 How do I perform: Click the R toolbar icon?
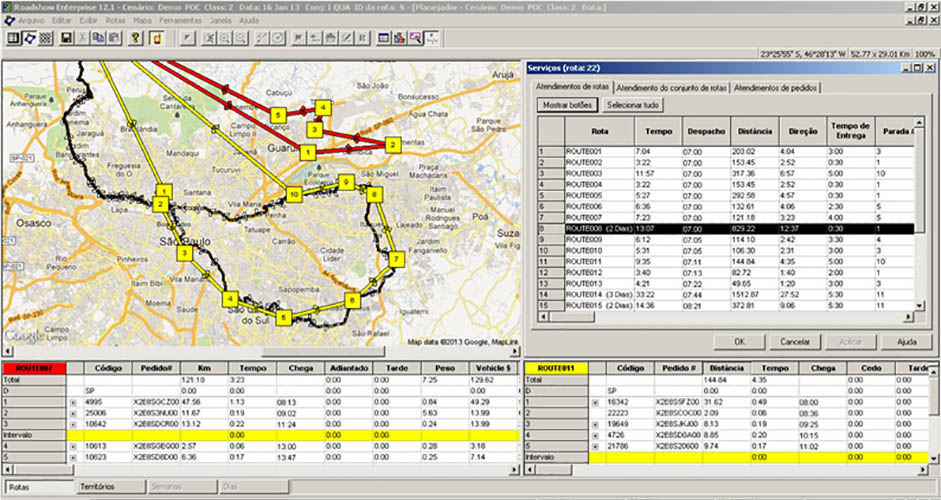click(x=362, y=38)
